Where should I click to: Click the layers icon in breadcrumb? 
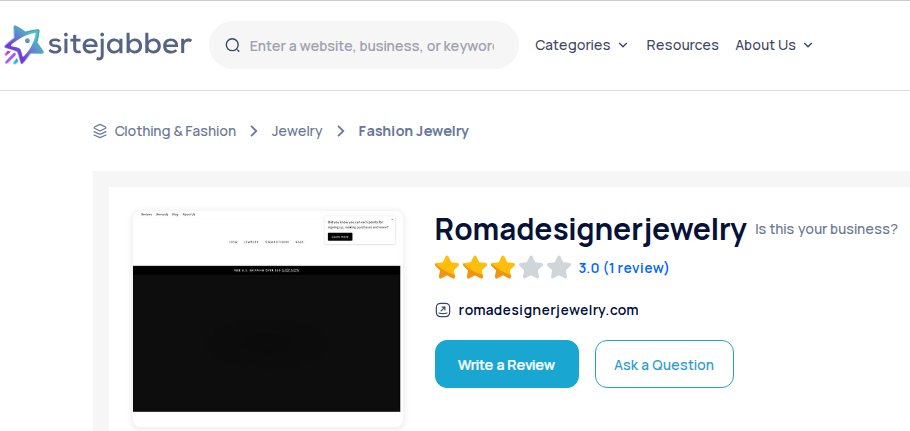[100, 131]
